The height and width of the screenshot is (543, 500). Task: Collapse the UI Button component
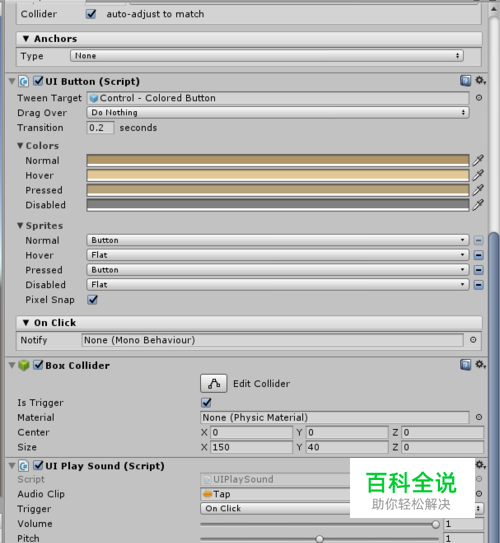coord(12,81)
